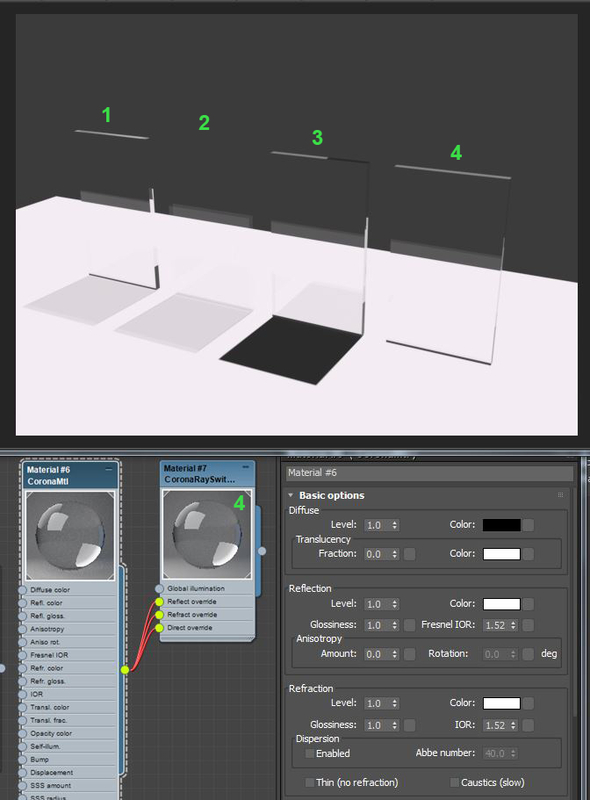Screen dimensions: 590x800
Task: Click the Opacity color input socket
Action: tap(22, 734)
